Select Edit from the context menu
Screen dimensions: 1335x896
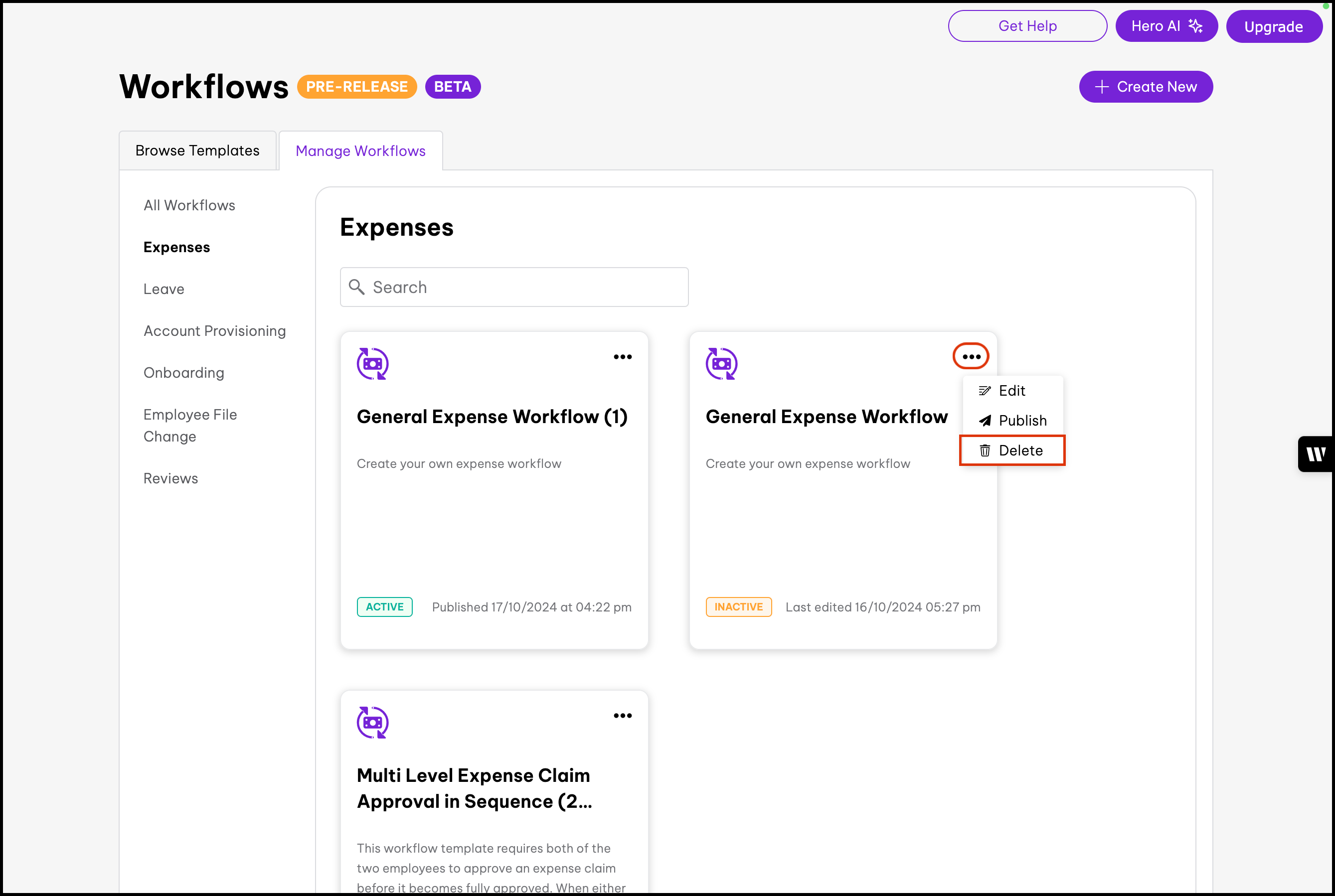pos(1011,391)
